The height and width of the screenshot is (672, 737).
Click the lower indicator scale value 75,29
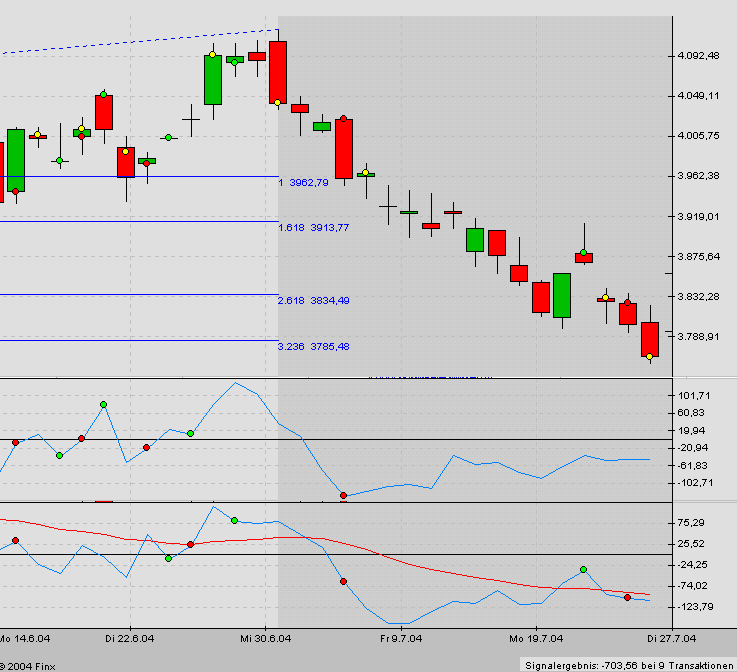point(691,523)
